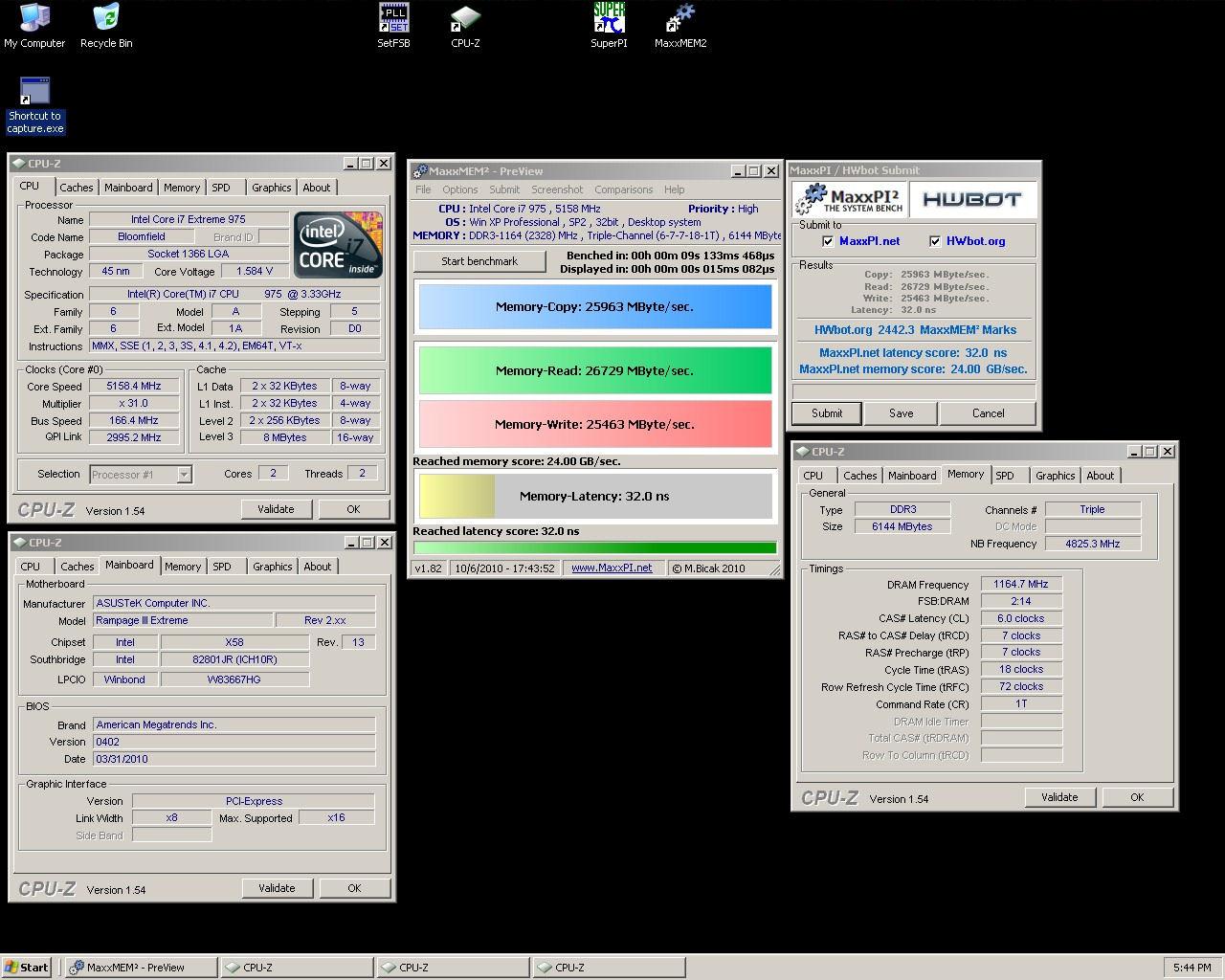Click Save in the HWbot Submit dialog
Image resolution: width=1225 pixels, height=980 pixels.
[901, 413]
